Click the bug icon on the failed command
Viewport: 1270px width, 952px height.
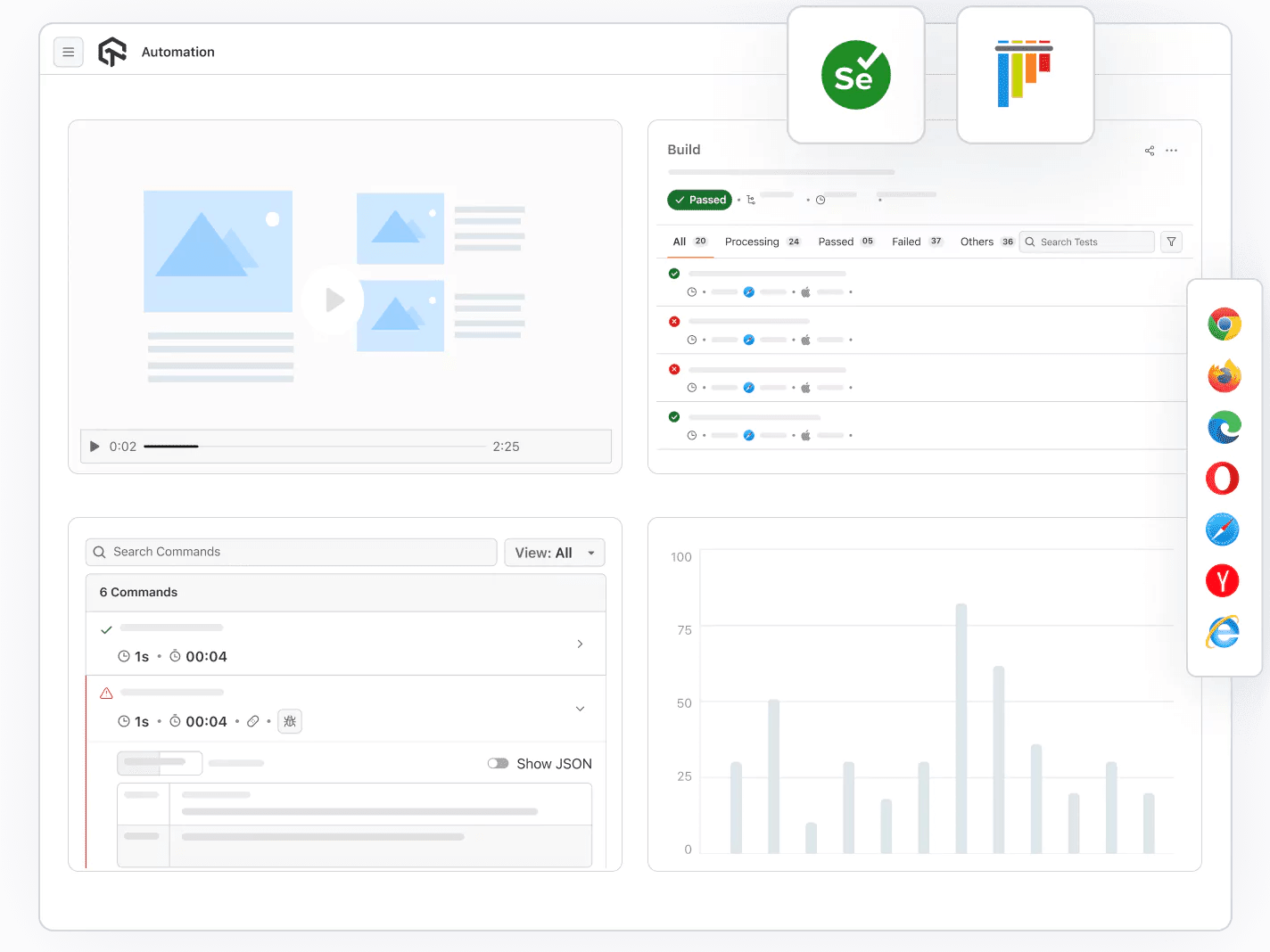pyautogui.click(x=289, y=721)
